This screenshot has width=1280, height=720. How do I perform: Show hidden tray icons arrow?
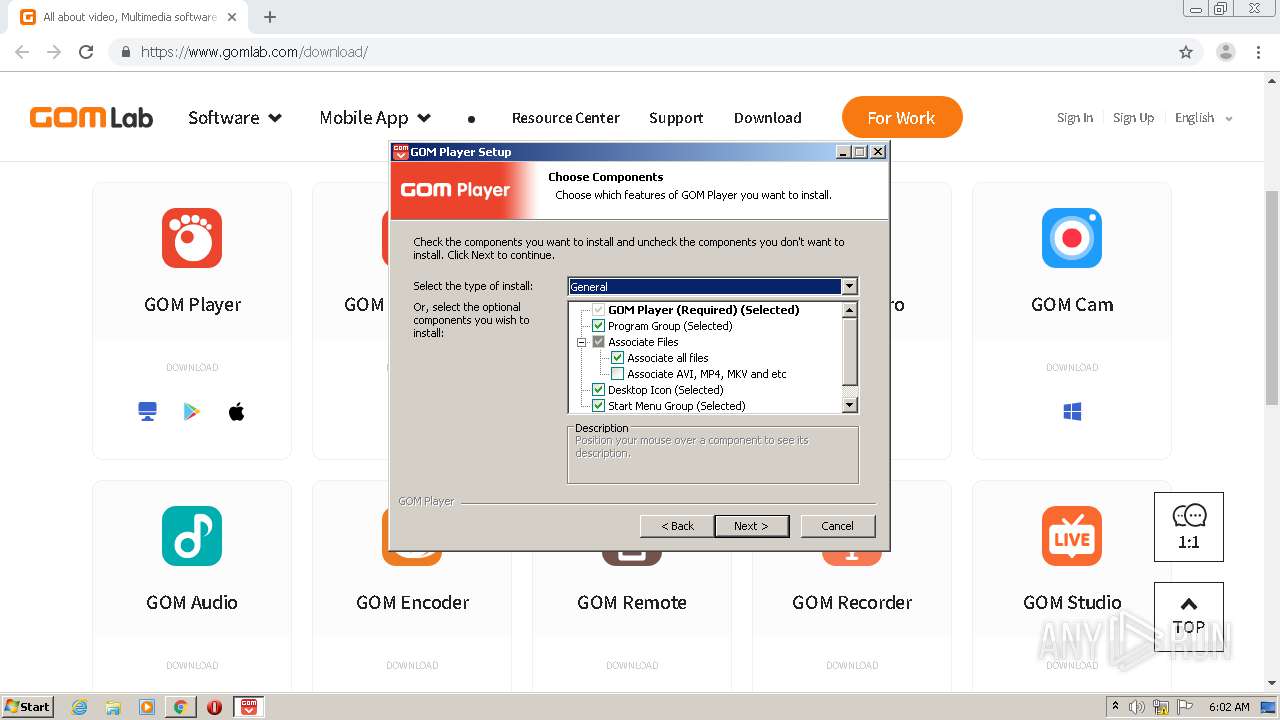coord(1114,707)
